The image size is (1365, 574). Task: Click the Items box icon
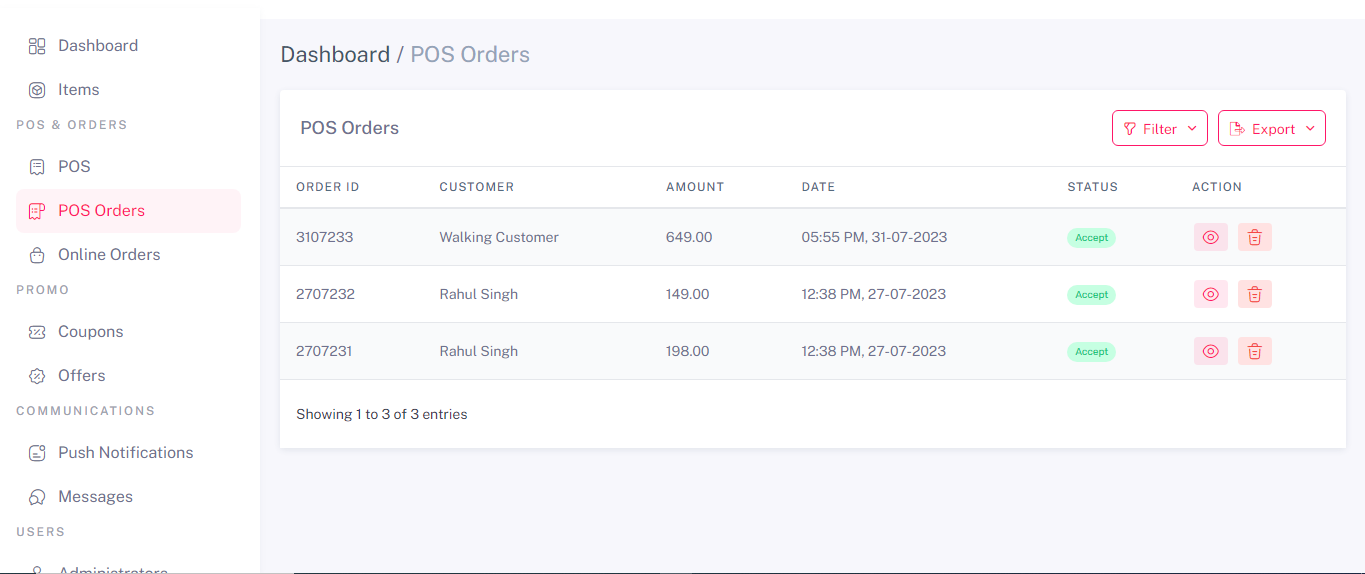coord(37,90)
